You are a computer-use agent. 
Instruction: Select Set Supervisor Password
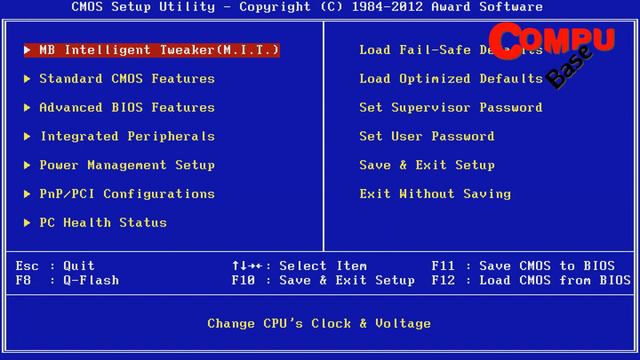[451, 108]
